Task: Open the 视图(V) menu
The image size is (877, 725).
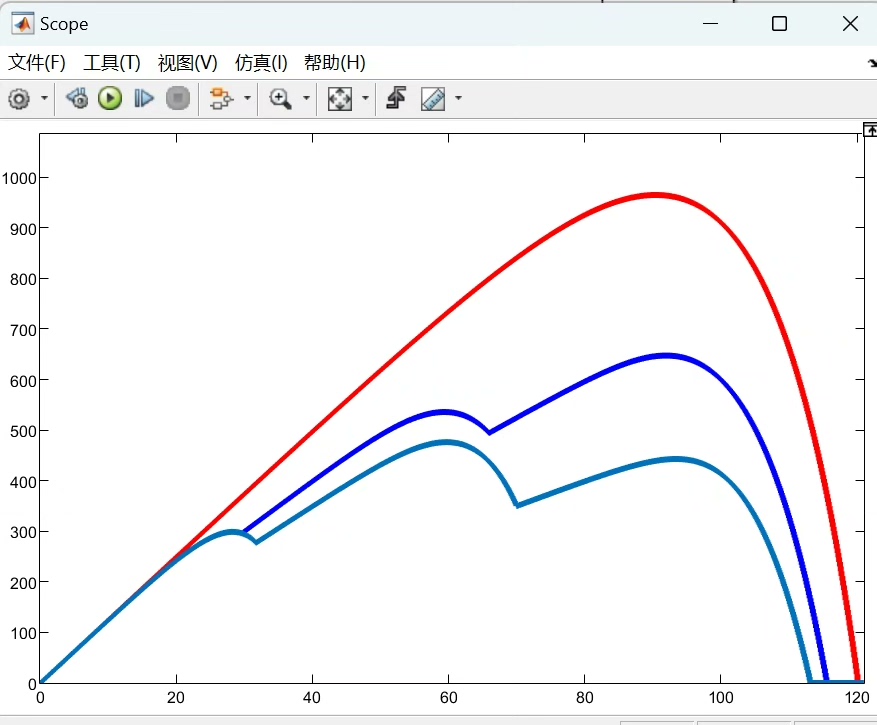Action: pyautogui.click(x=187, y=63)
